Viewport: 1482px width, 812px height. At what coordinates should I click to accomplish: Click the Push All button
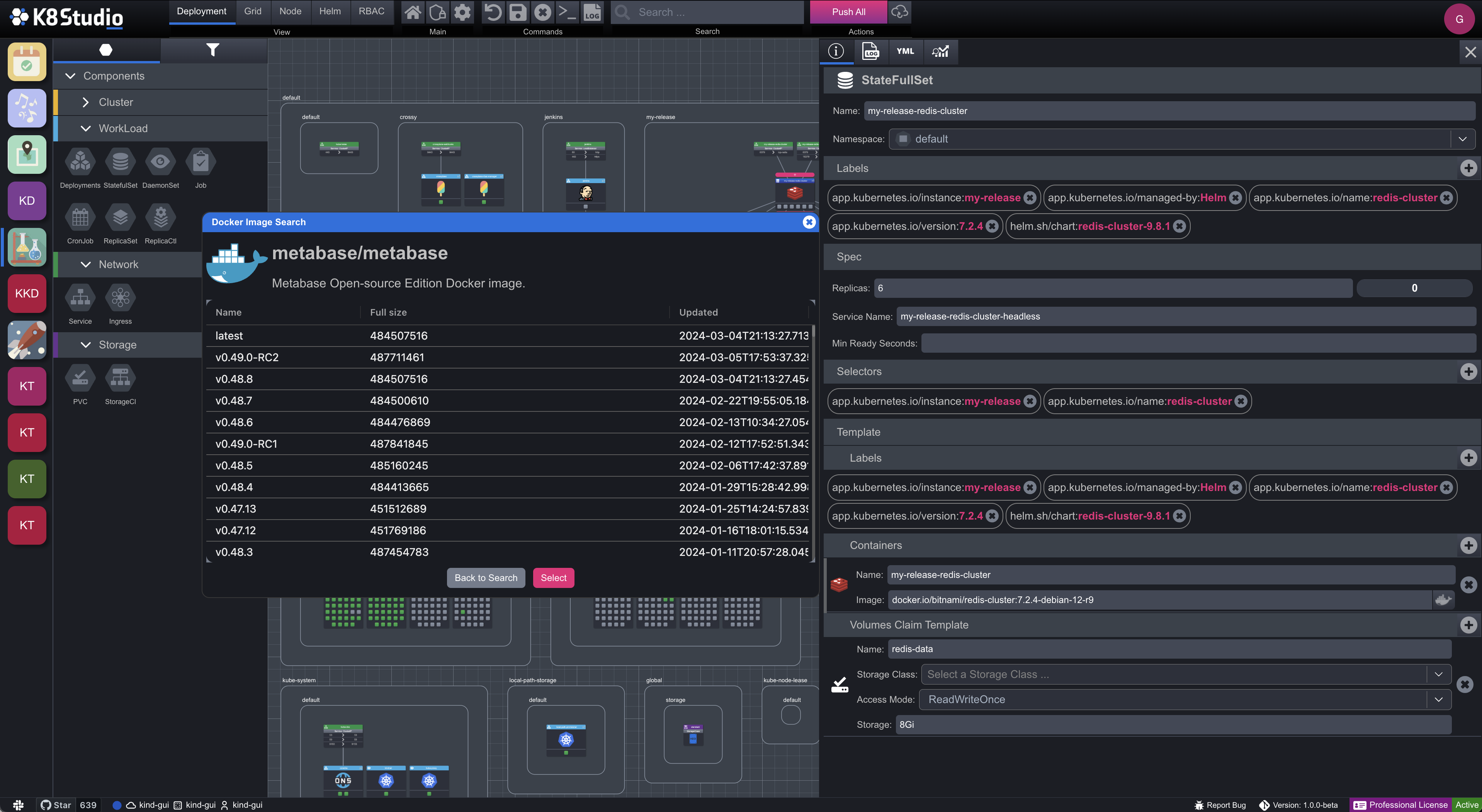tap(848, 12)
